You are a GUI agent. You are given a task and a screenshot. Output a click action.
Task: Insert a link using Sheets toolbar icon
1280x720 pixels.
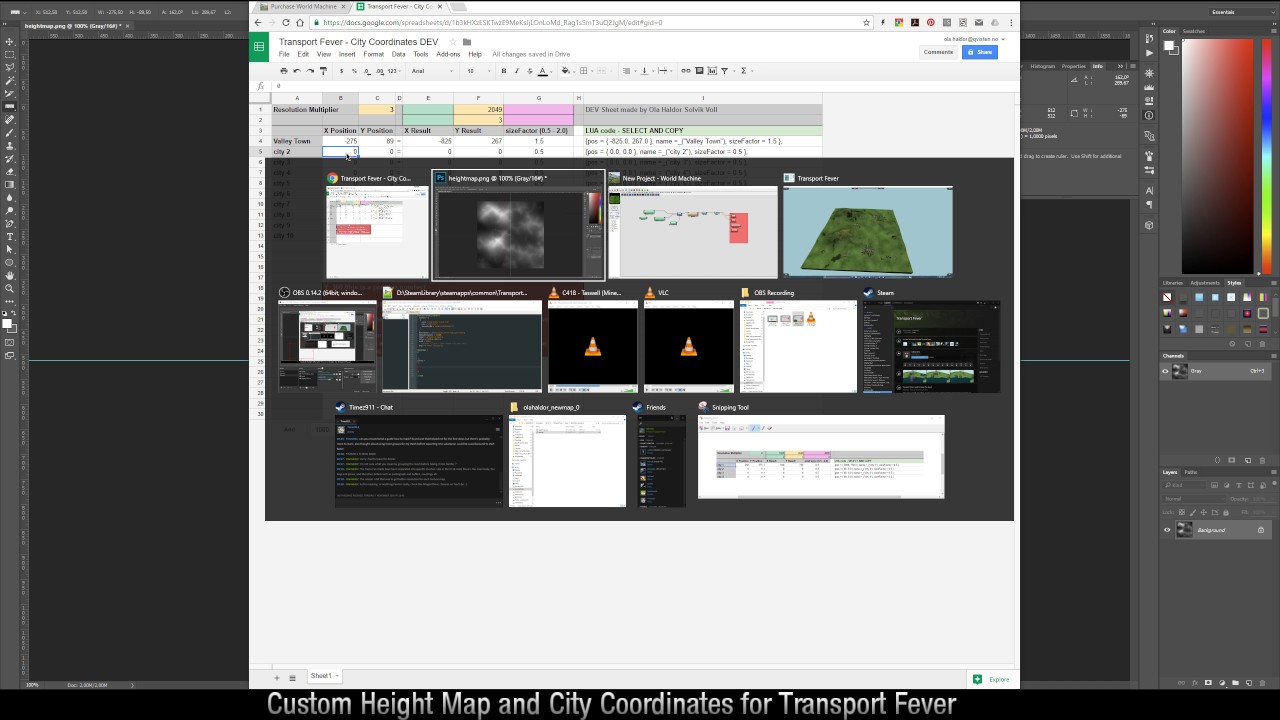686,71
